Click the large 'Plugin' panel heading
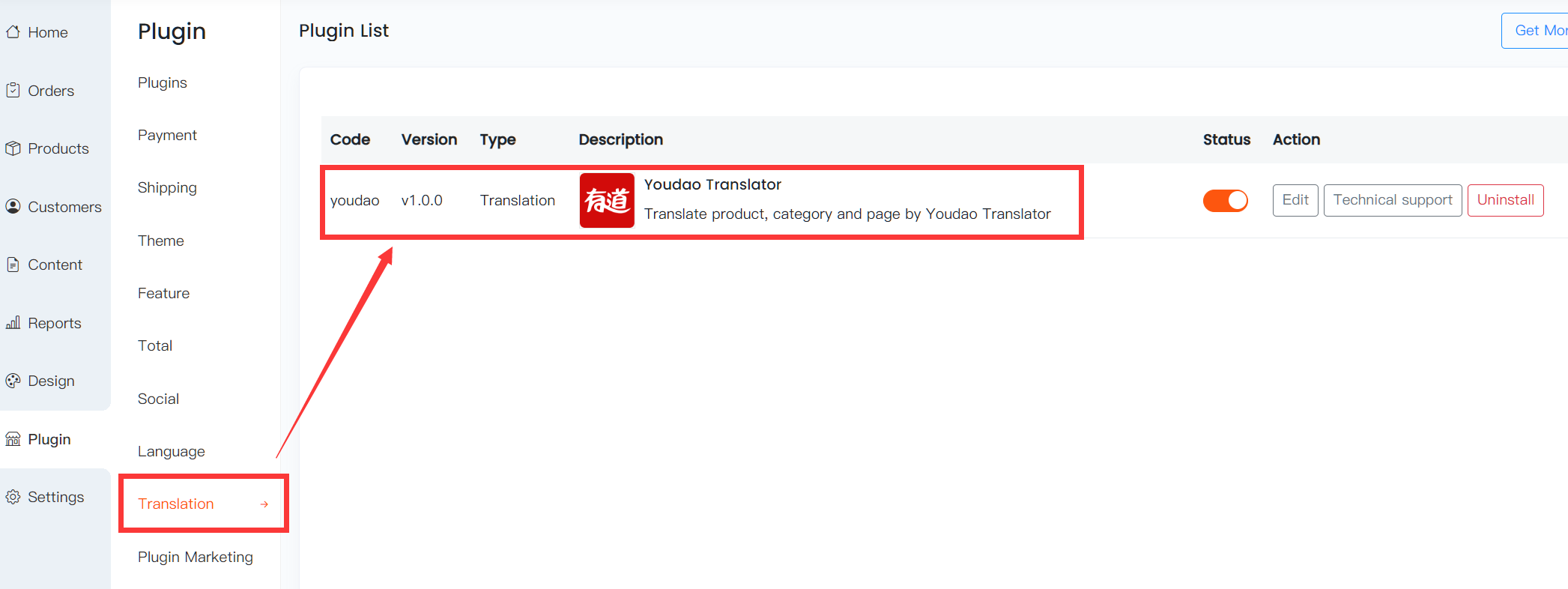1568x589 pixels. [172, 31]
